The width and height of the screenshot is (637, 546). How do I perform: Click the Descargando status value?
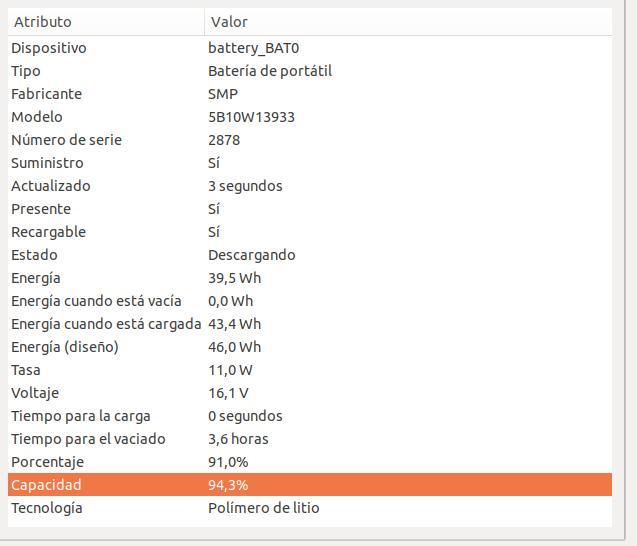tap(251, 256)
